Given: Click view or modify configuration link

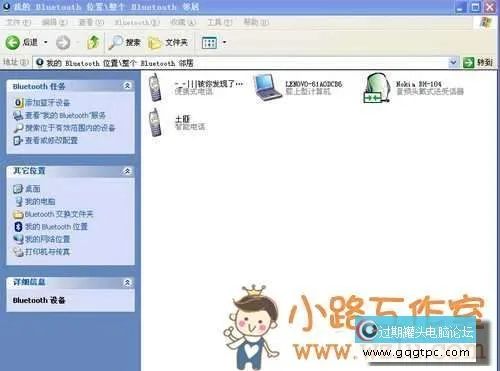Looking at the screenshot, I should point(51,140).
